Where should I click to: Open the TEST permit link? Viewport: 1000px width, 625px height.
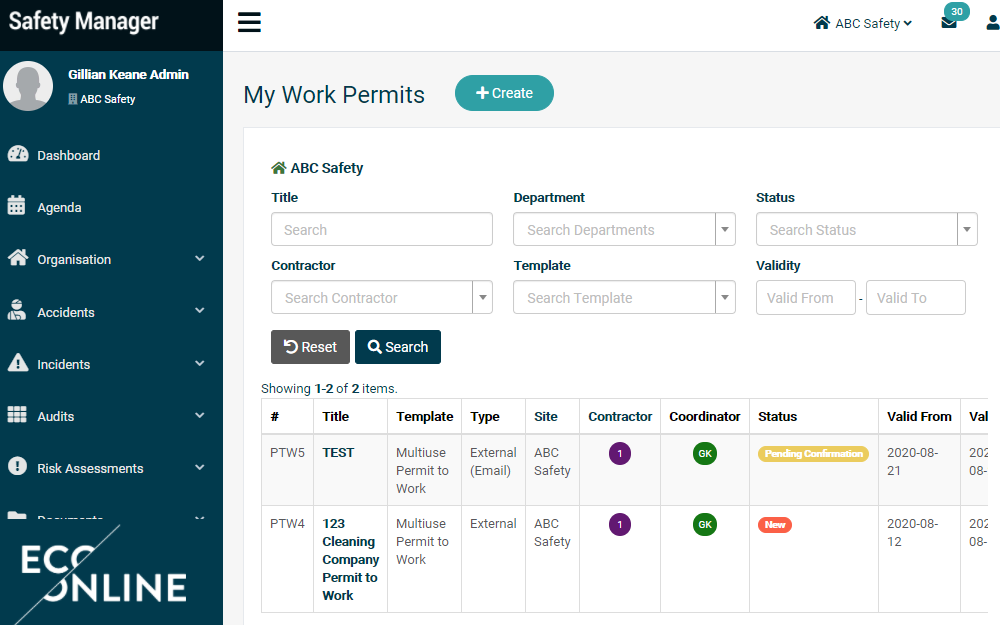(x=338, y=453)
